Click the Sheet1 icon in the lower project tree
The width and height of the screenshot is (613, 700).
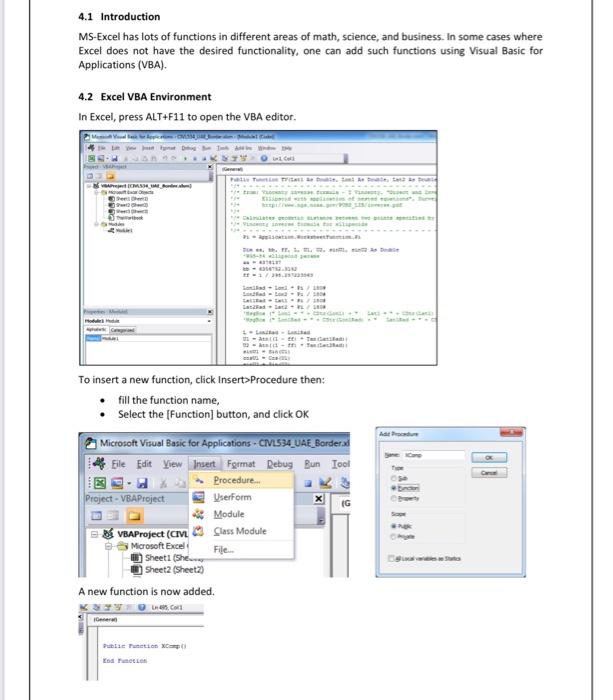tap(137, 558)
